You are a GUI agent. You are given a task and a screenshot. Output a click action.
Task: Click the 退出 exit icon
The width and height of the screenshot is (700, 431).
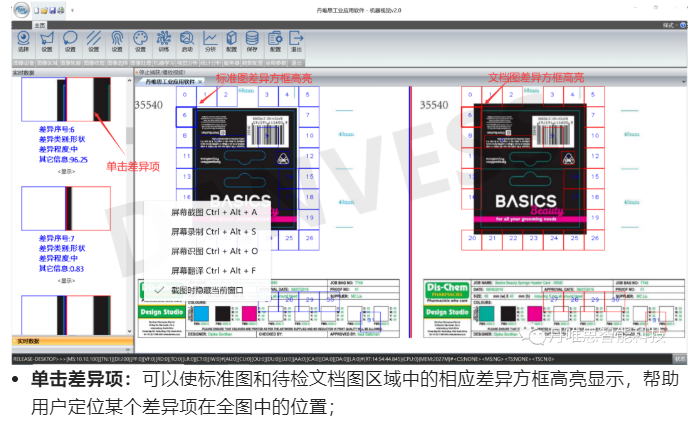click(x=296, y=42)
